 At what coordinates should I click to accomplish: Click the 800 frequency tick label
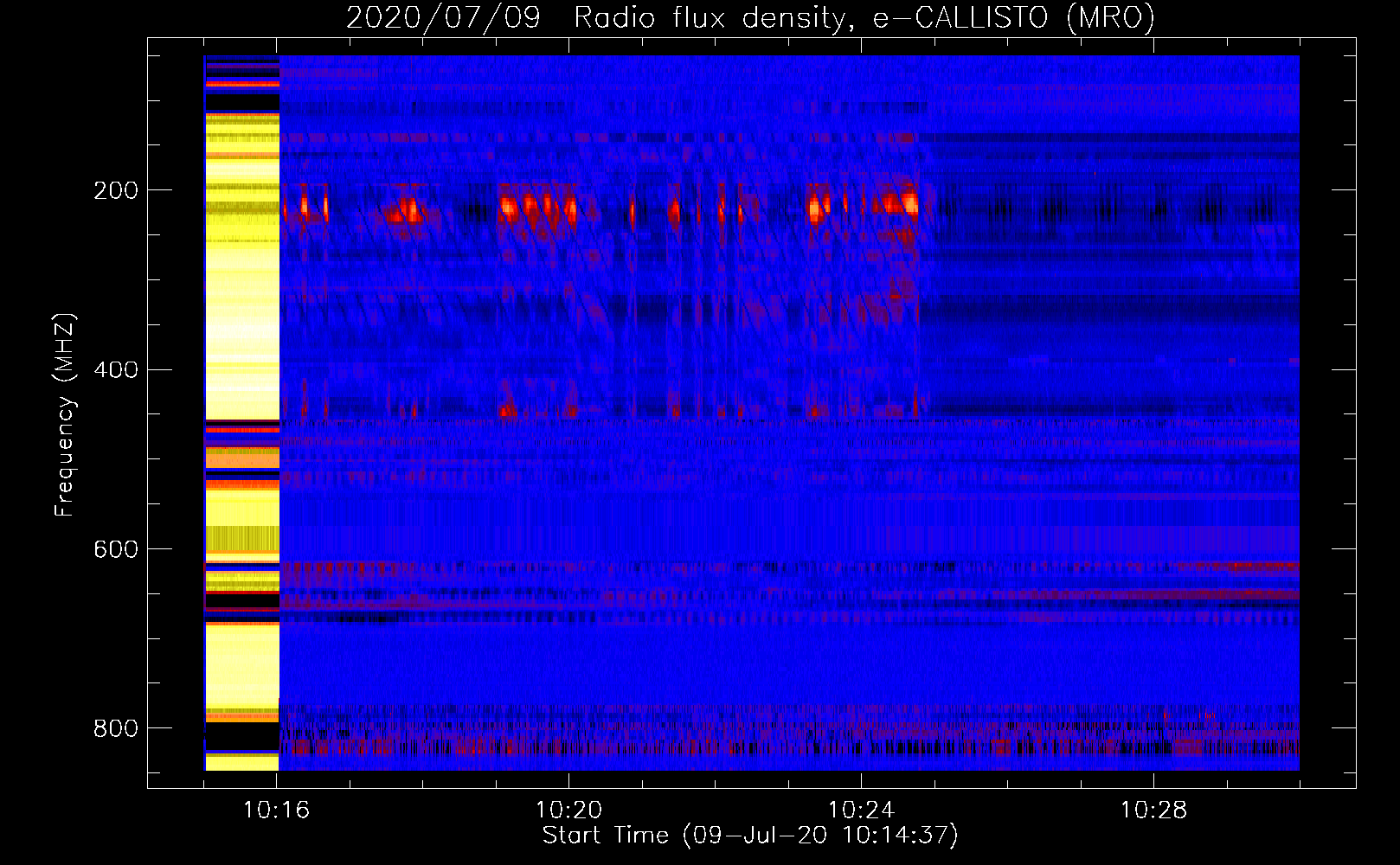coord(116,728)
